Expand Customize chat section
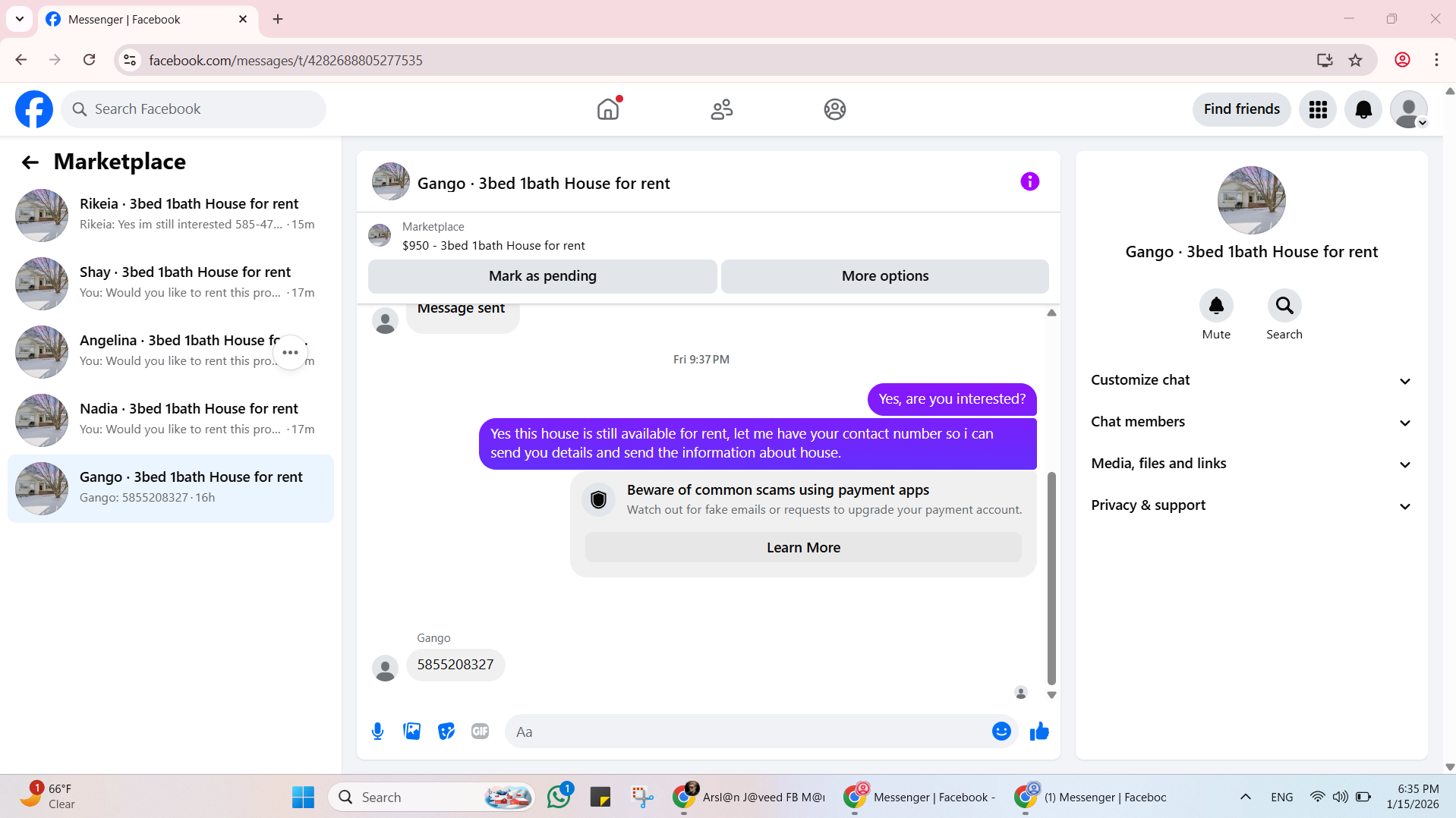 tap(1251, 380)
